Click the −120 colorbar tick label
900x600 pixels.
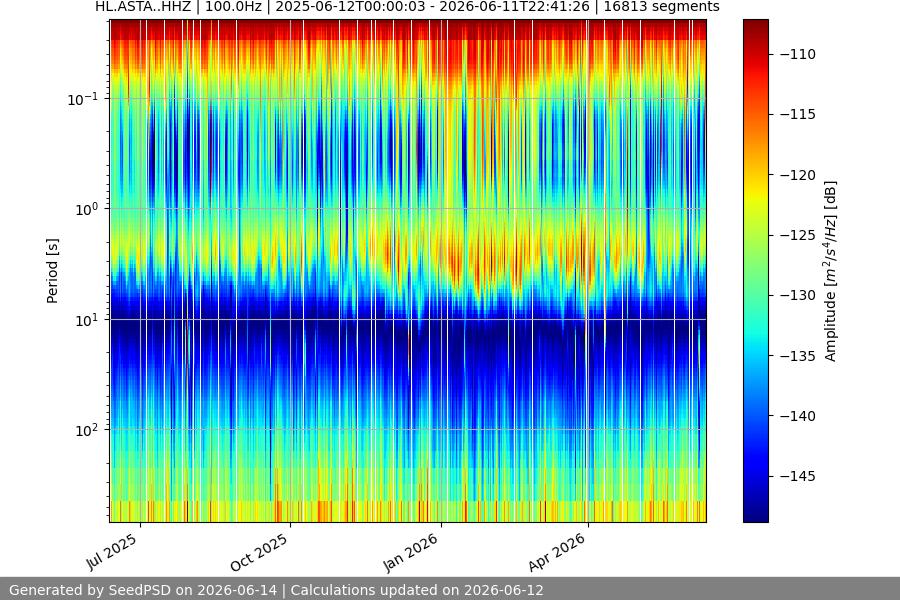[798, 175]
